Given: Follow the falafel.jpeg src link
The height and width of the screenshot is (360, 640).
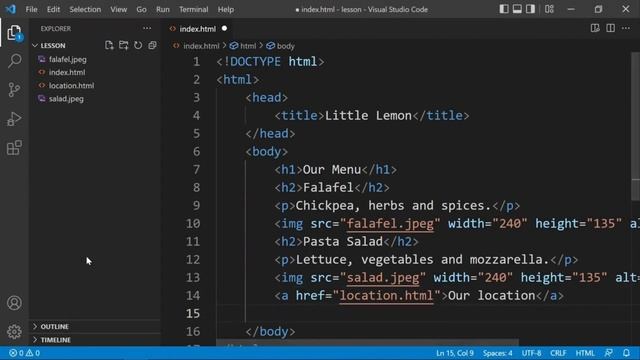Looking at the screenshot, I should pyautogui.click(x=390, y=223).
